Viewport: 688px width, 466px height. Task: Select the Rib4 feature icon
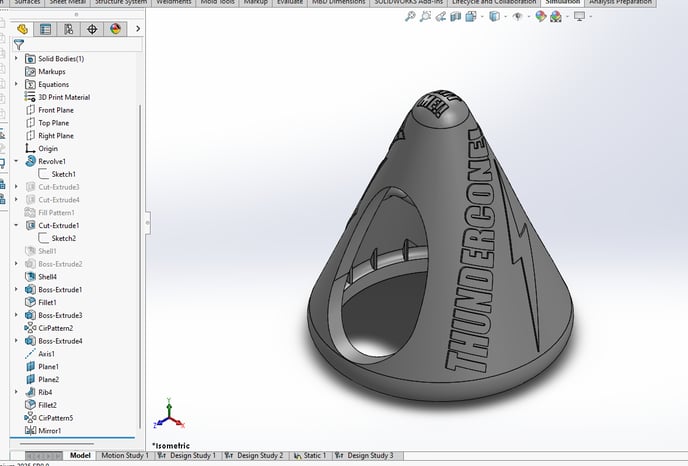[x=30, y=392]
